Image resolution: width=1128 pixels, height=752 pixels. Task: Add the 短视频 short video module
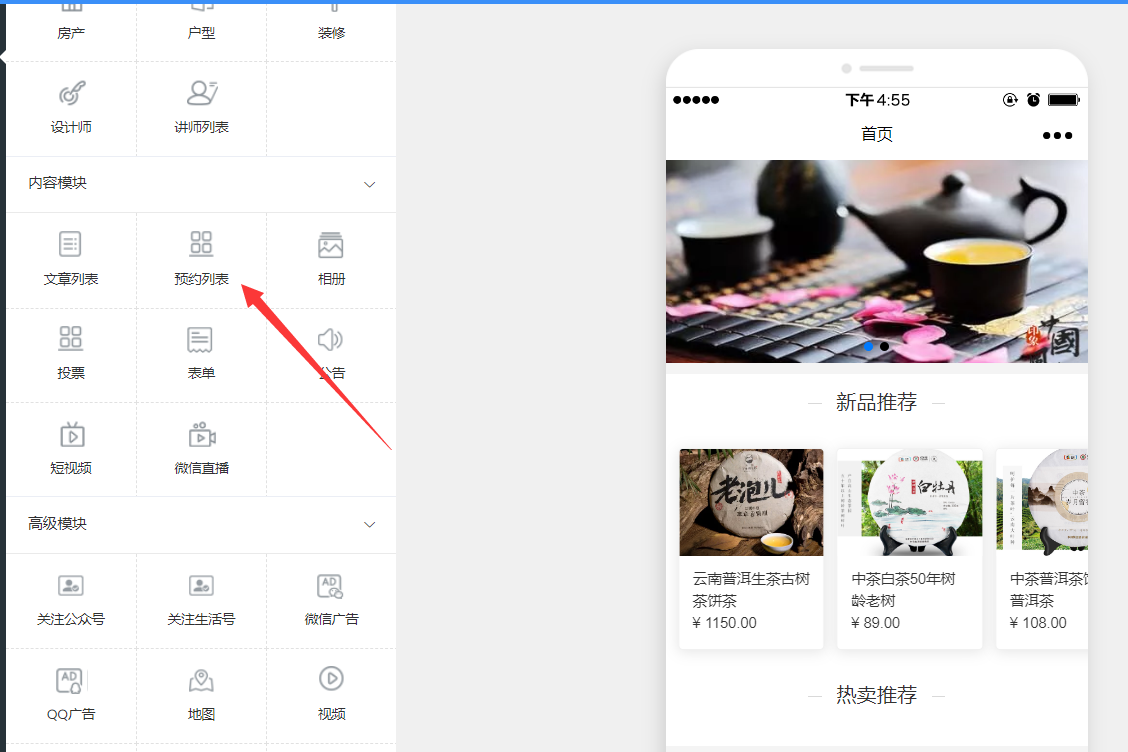(71, 449)
